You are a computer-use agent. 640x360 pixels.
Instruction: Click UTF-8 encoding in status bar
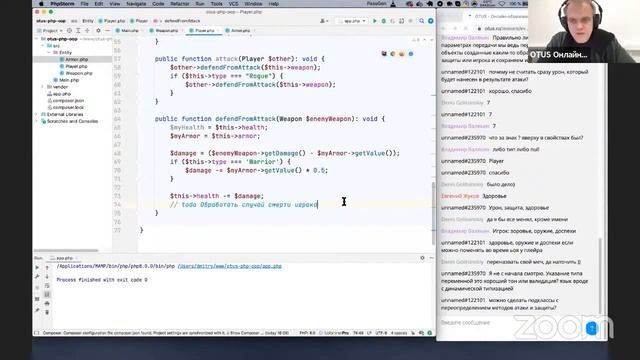(x=381, y=333)
